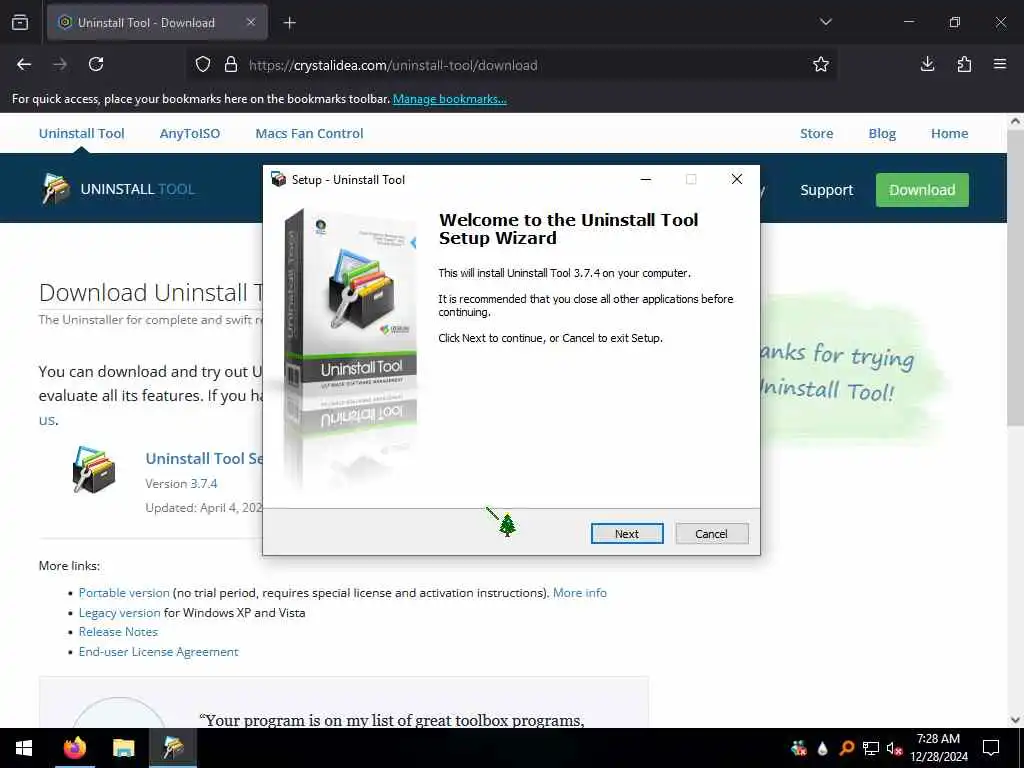Reload the page with refresh icon
The height and width of the screenshot is (768, 1024).
tap(96, 64)
